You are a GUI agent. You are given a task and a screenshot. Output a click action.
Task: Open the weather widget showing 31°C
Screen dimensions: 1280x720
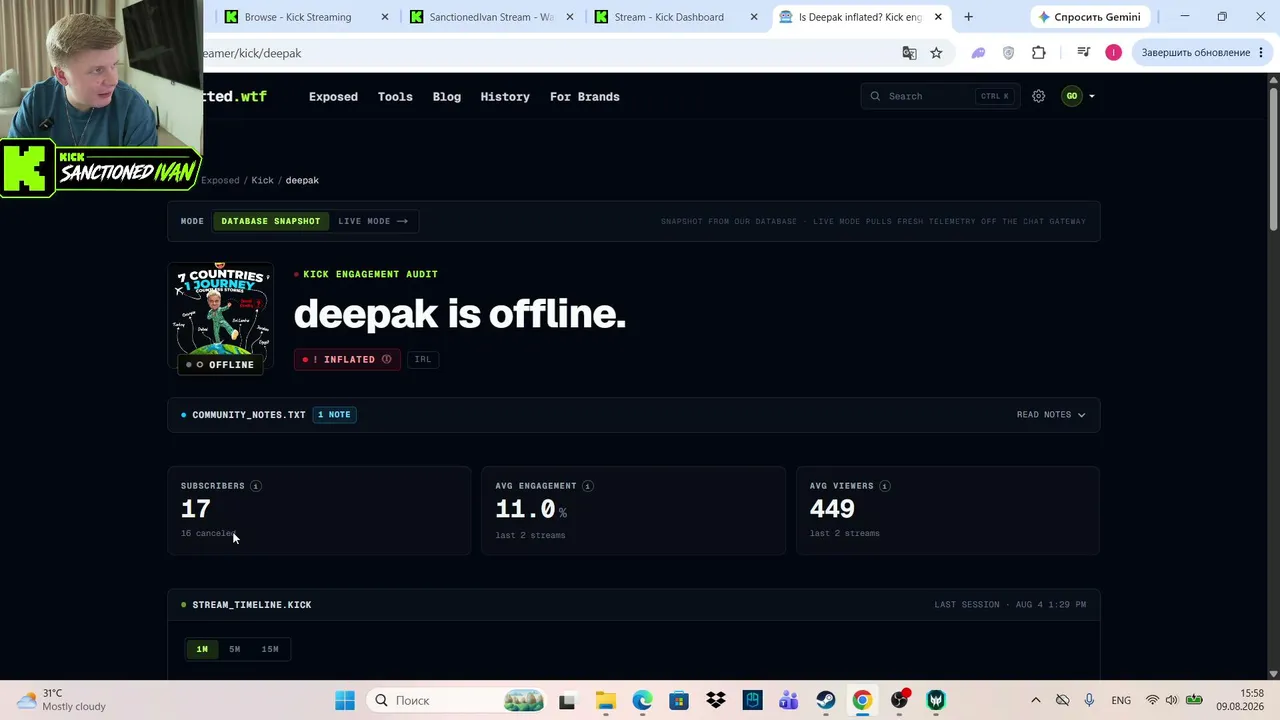pyautogui.click(x=62, y=700)
